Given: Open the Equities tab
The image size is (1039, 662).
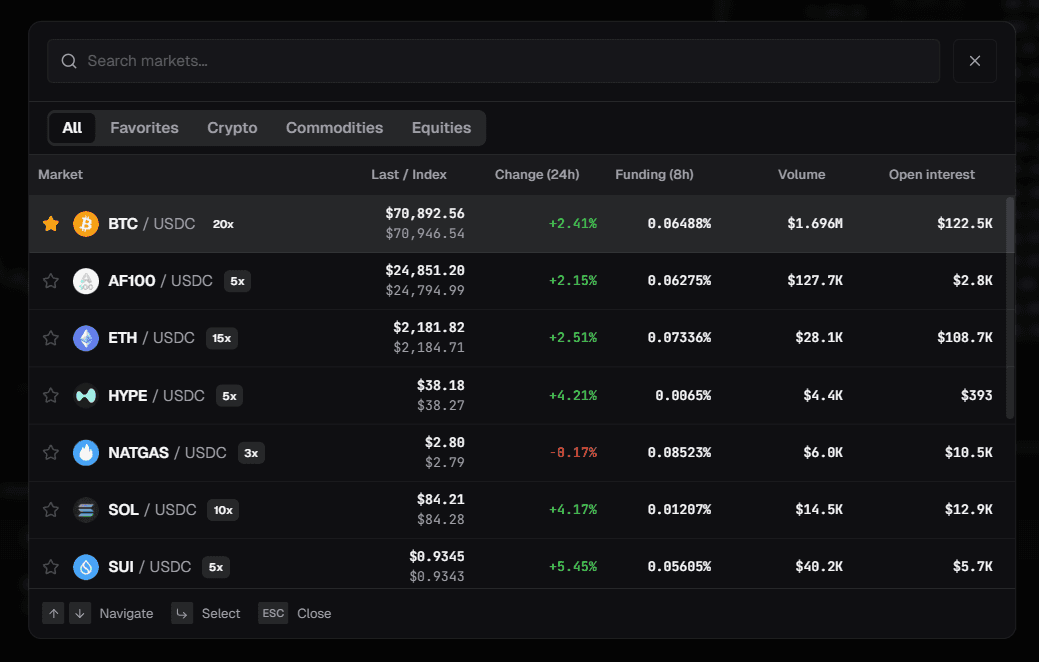Looking at the screenshot, I should pos(441,127).
